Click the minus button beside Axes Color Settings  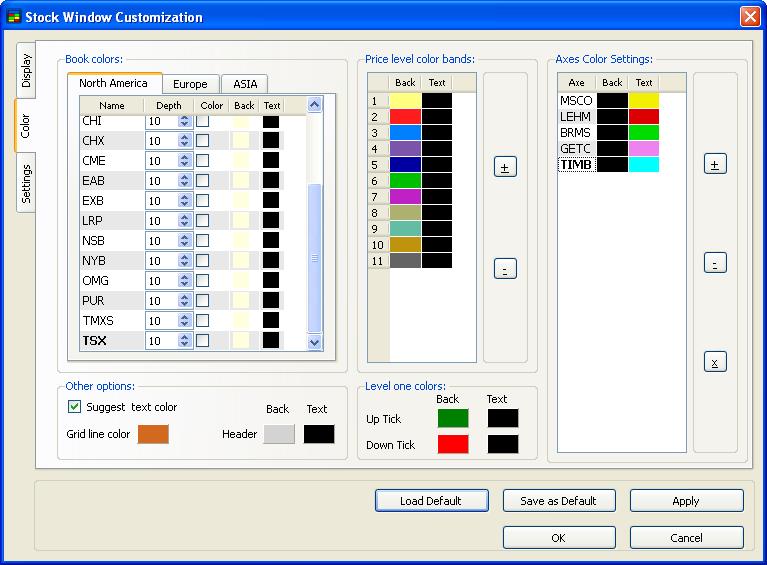[715, 263]
